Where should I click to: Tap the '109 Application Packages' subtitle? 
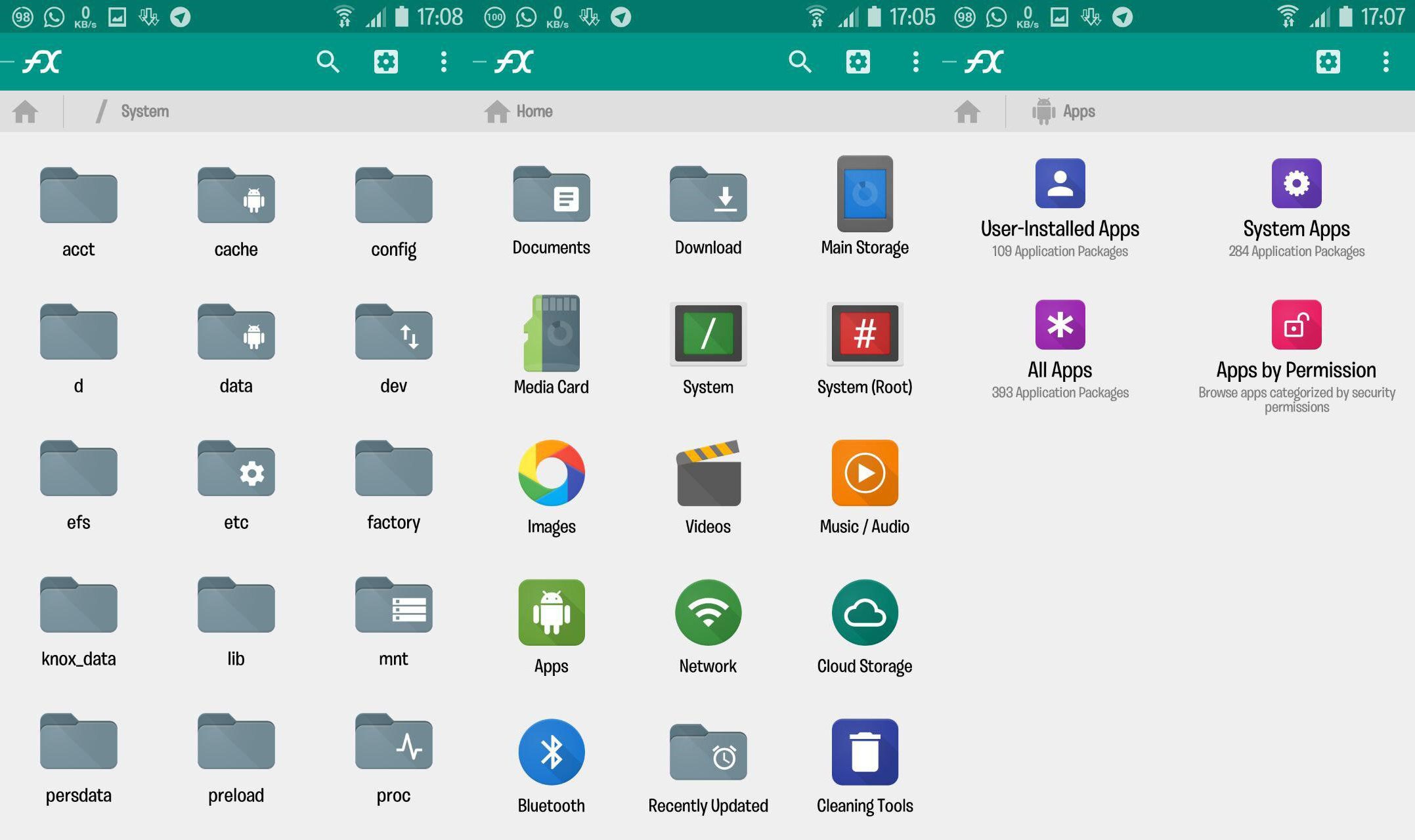[1060, 251]
